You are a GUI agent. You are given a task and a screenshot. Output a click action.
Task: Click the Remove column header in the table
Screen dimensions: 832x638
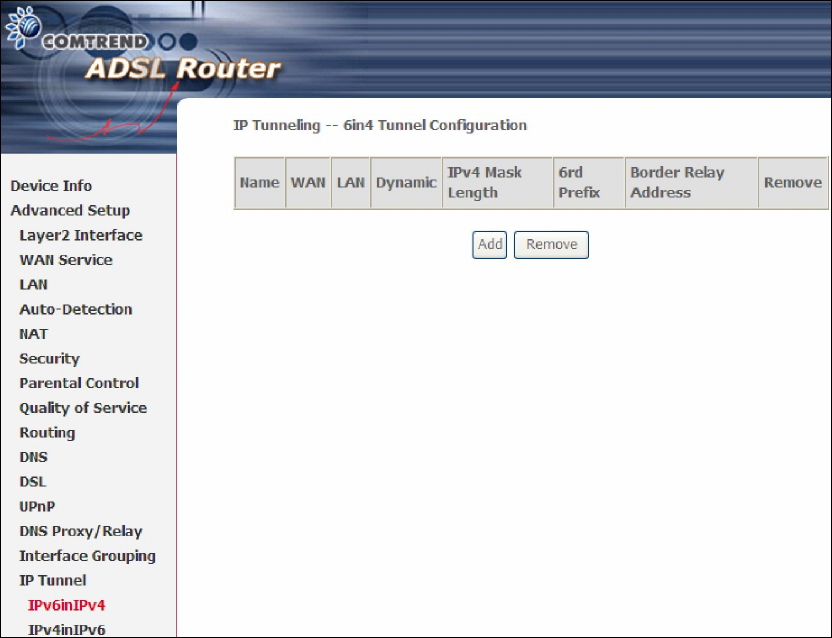(x=793, y=183)
